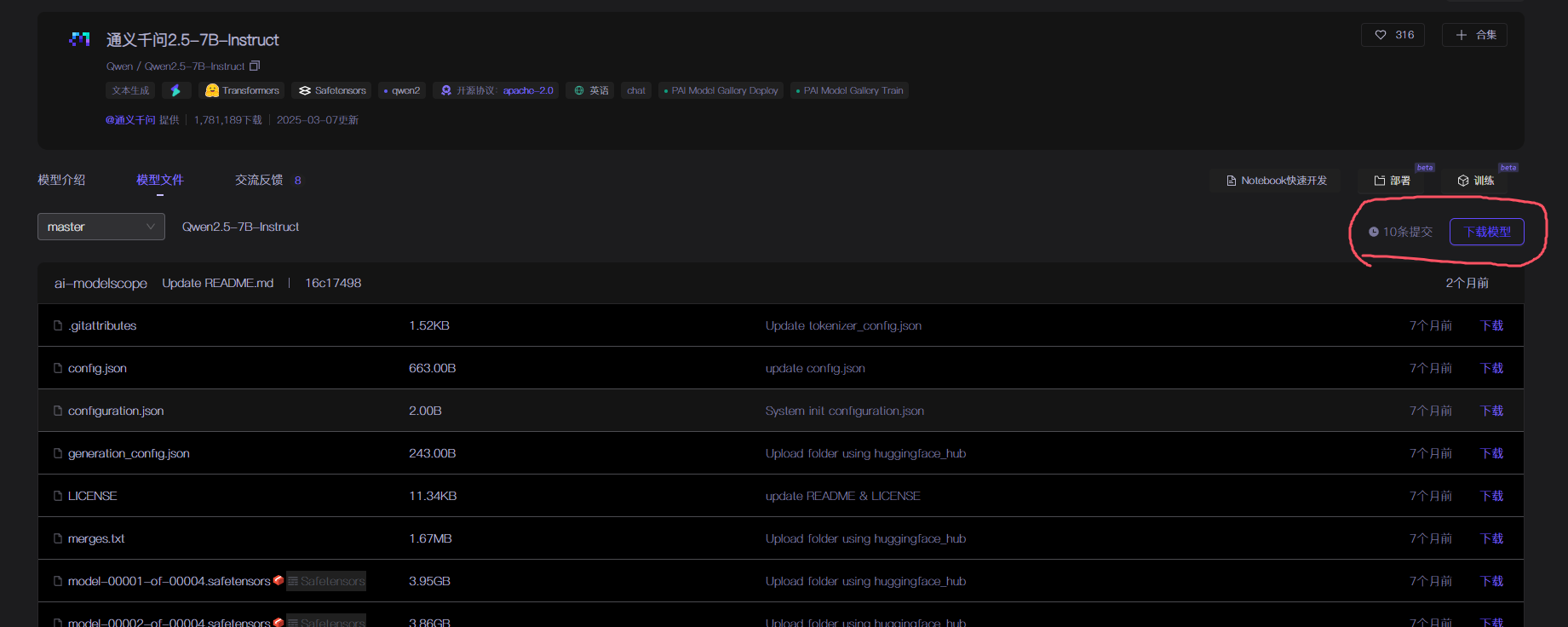Click the Safetensors tag icon
The image size is (1568, 627).
pos(305,90)
